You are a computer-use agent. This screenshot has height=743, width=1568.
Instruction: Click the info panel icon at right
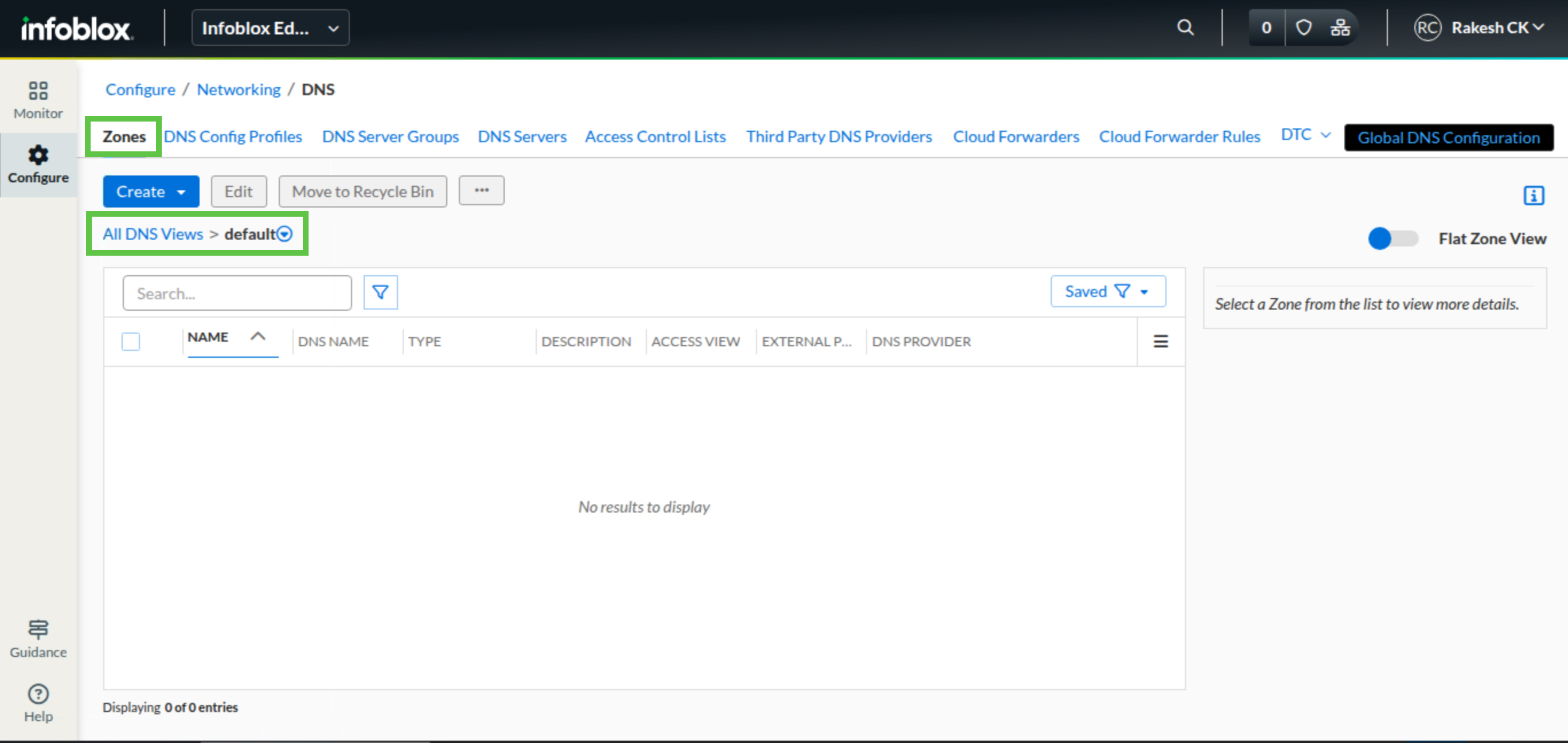click(1534, 195)
